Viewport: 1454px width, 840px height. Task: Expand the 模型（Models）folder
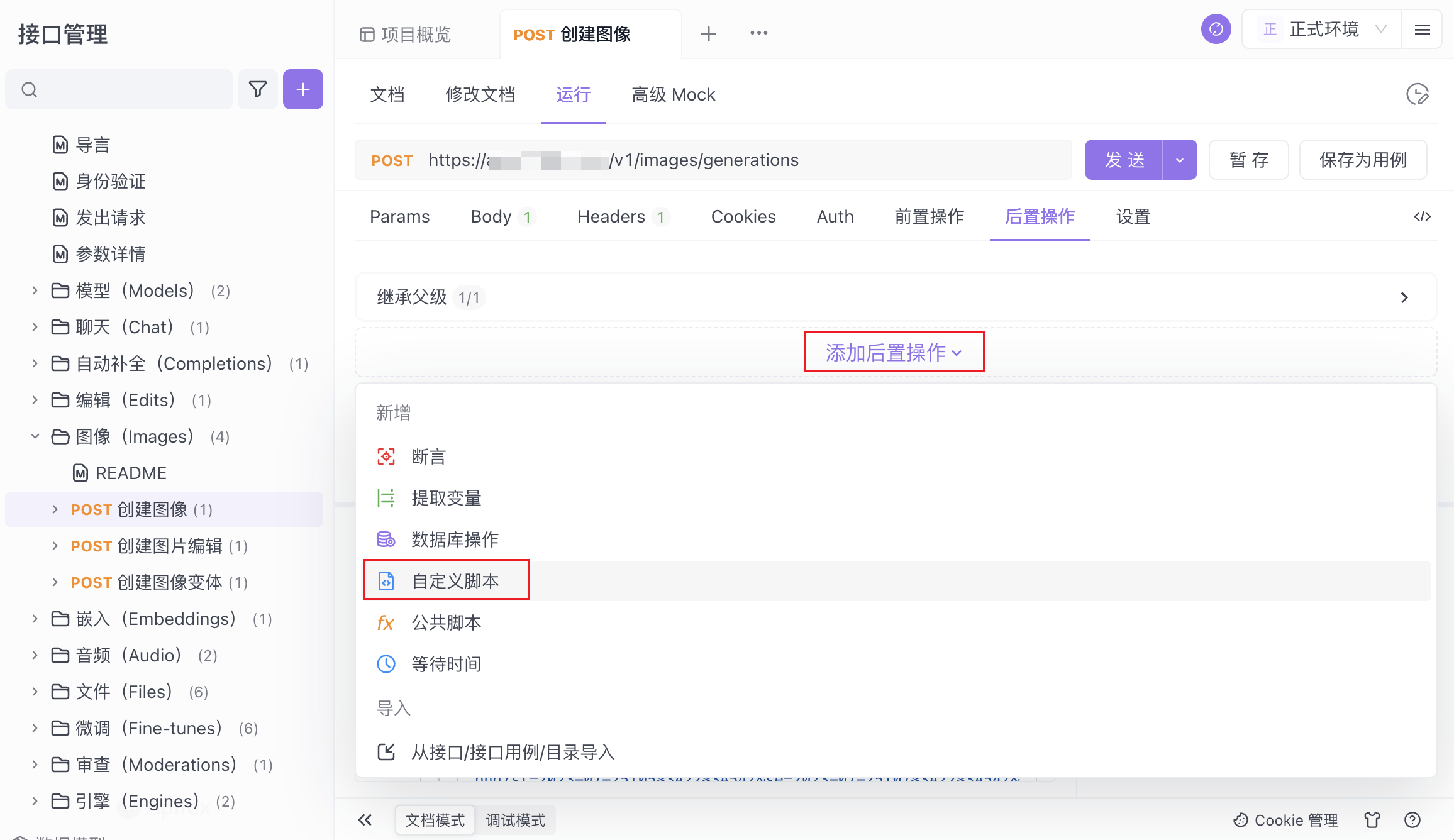35,290
